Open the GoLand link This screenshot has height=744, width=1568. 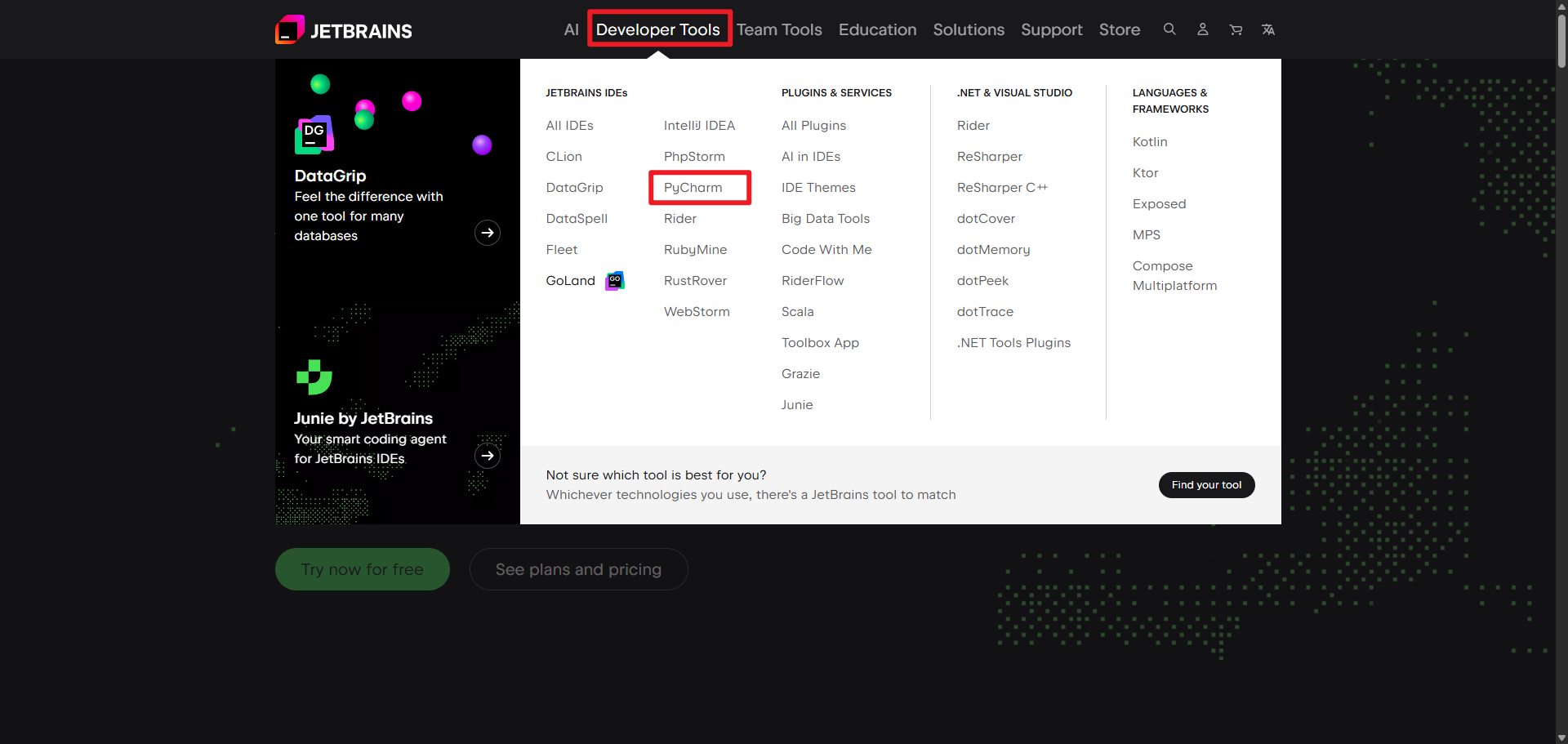coord(571,281)
